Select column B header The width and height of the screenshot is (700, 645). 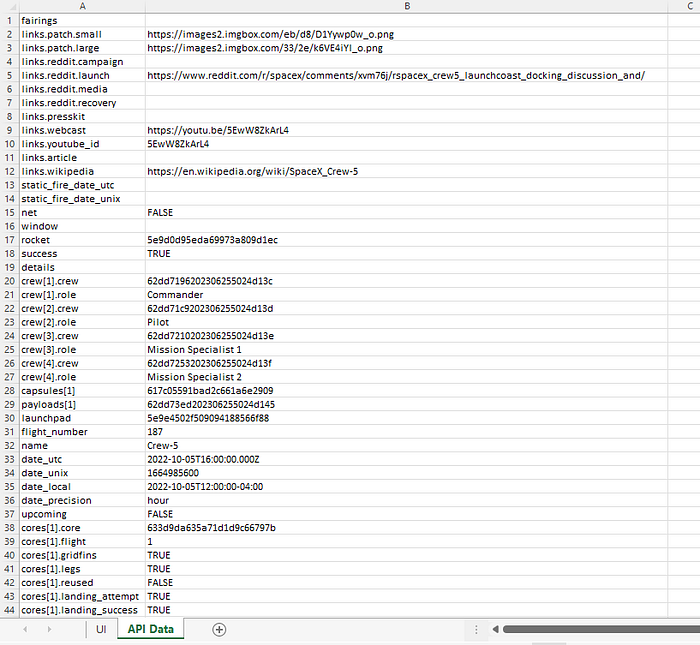tap(407, 7)
